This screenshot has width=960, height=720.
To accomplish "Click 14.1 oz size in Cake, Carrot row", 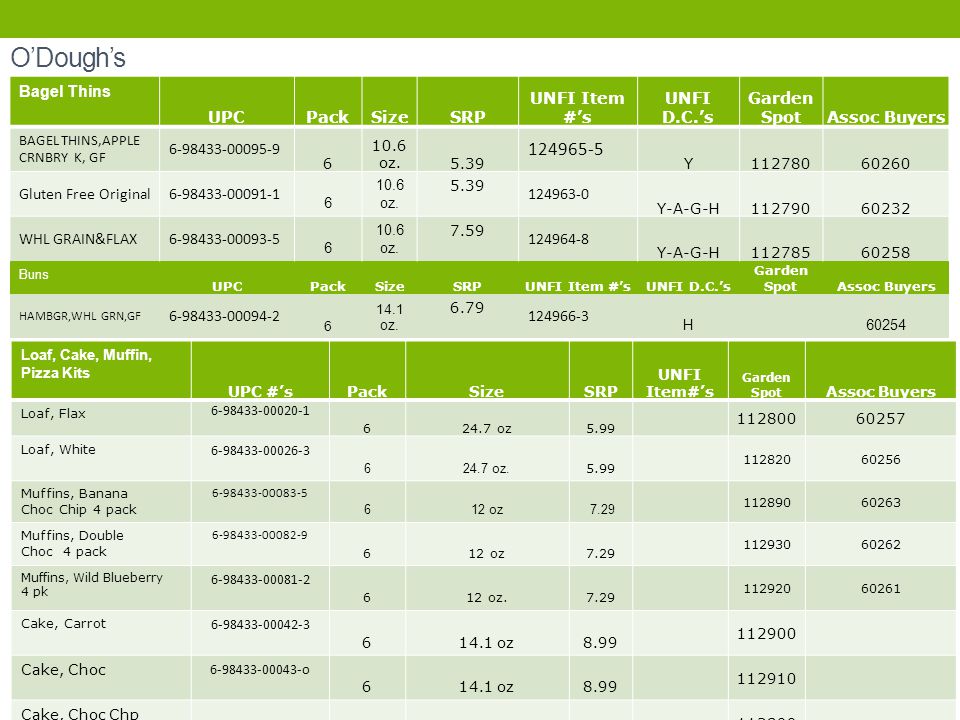I will [x=486, y=643].
